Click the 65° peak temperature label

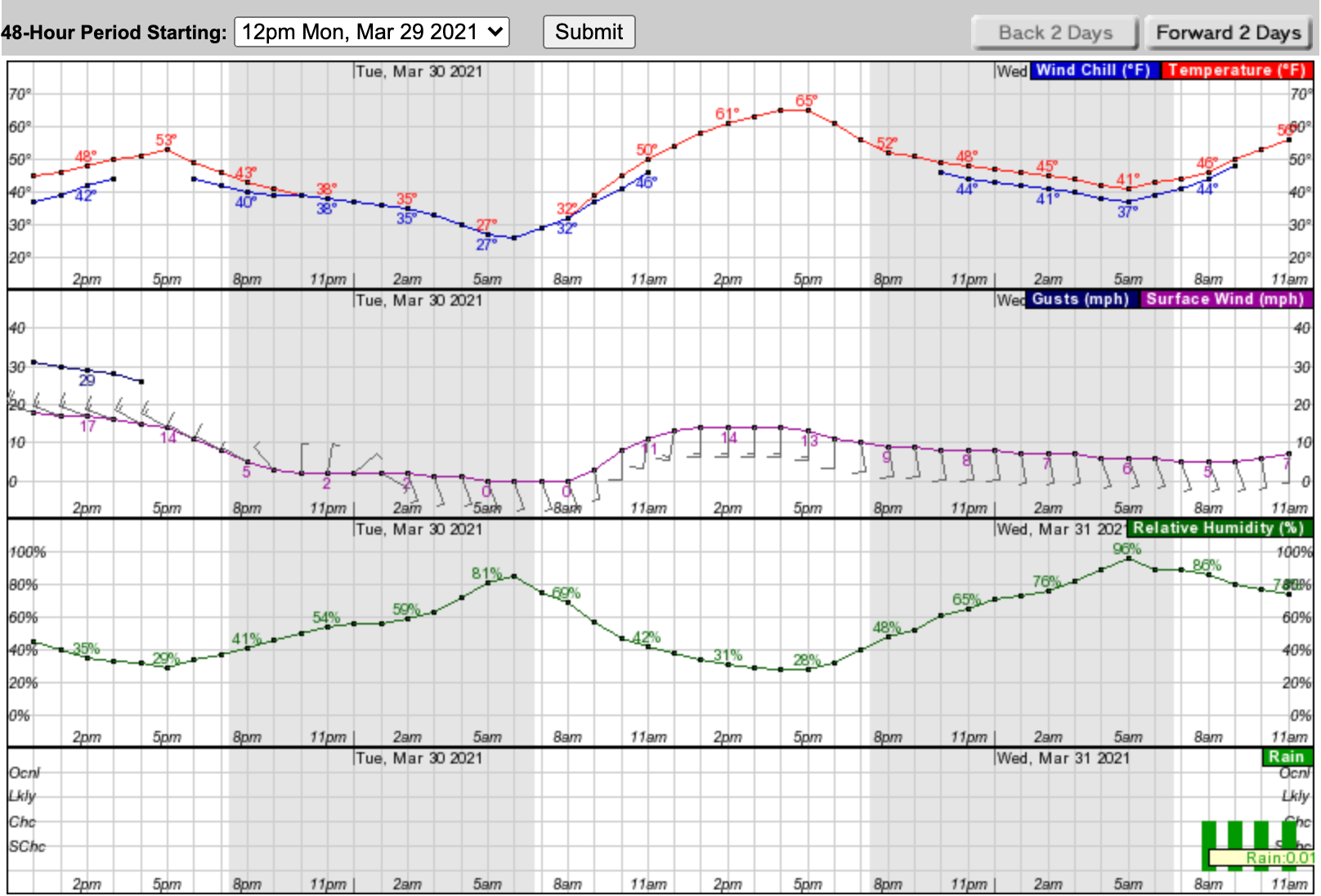pos(806,101)
